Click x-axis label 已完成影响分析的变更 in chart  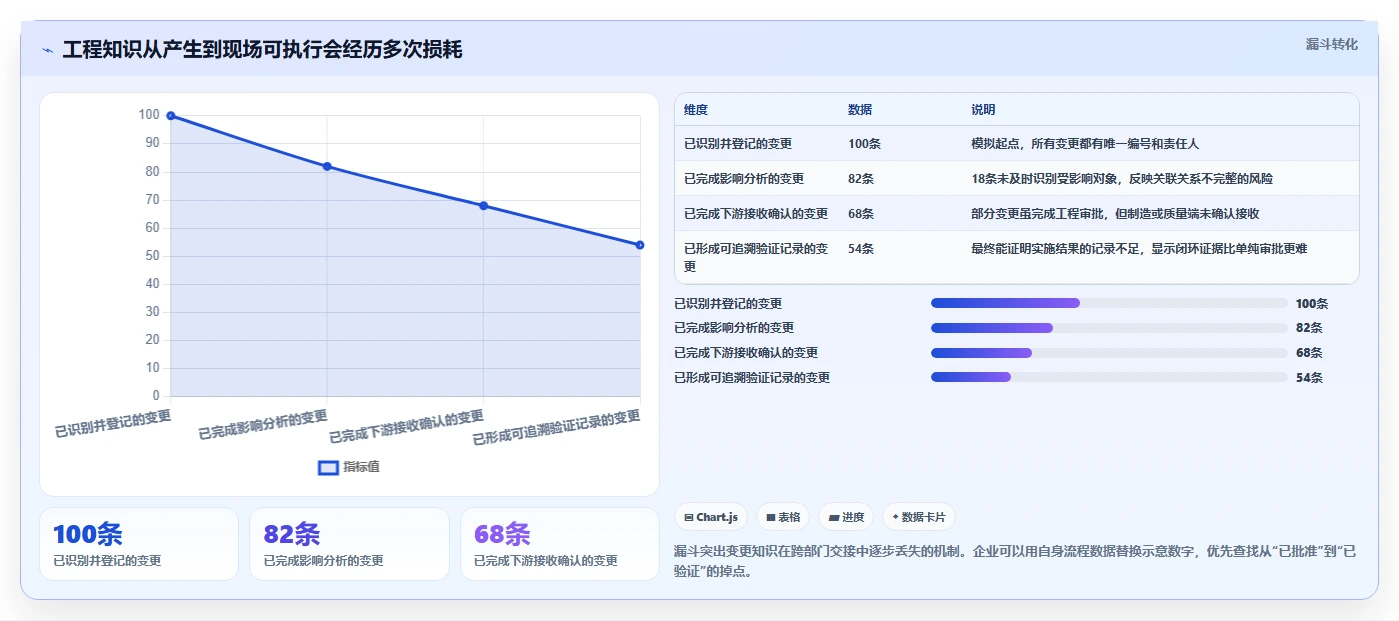(263, 425)
